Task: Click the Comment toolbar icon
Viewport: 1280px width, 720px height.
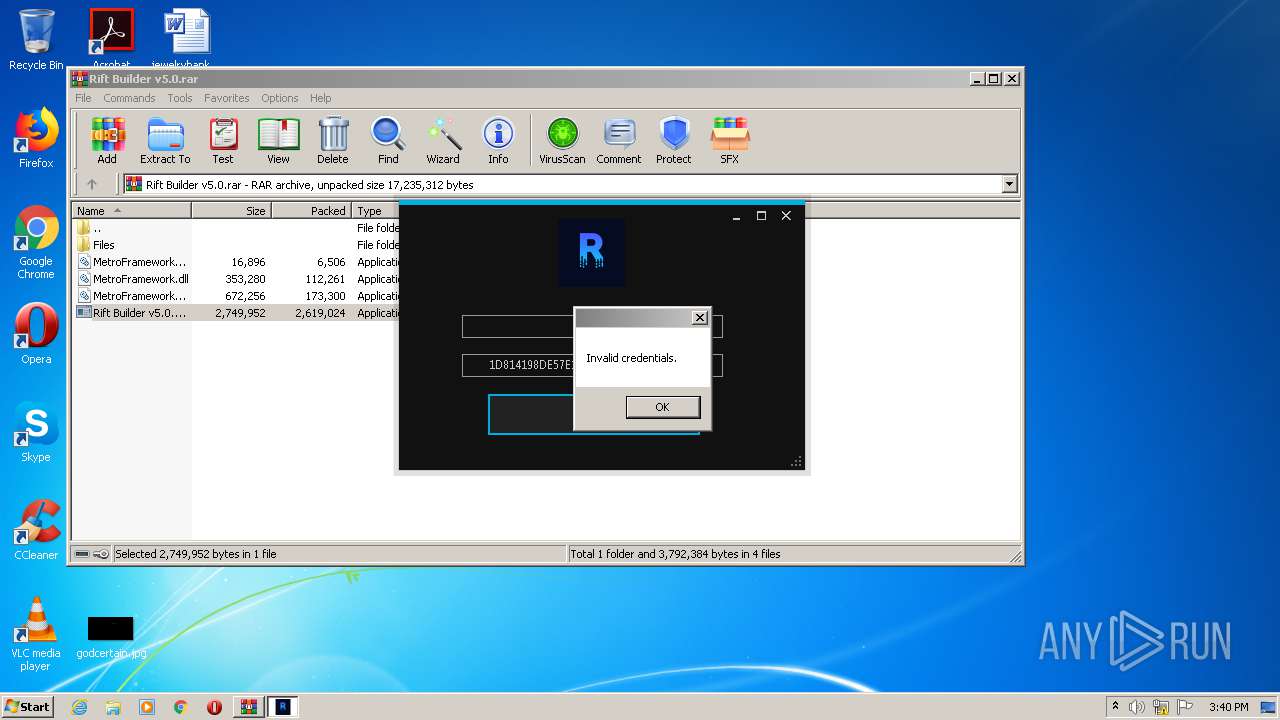Action: coord(619,141)
